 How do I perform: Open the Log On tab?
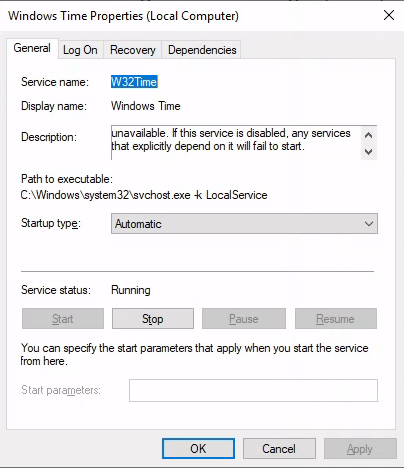80,50
